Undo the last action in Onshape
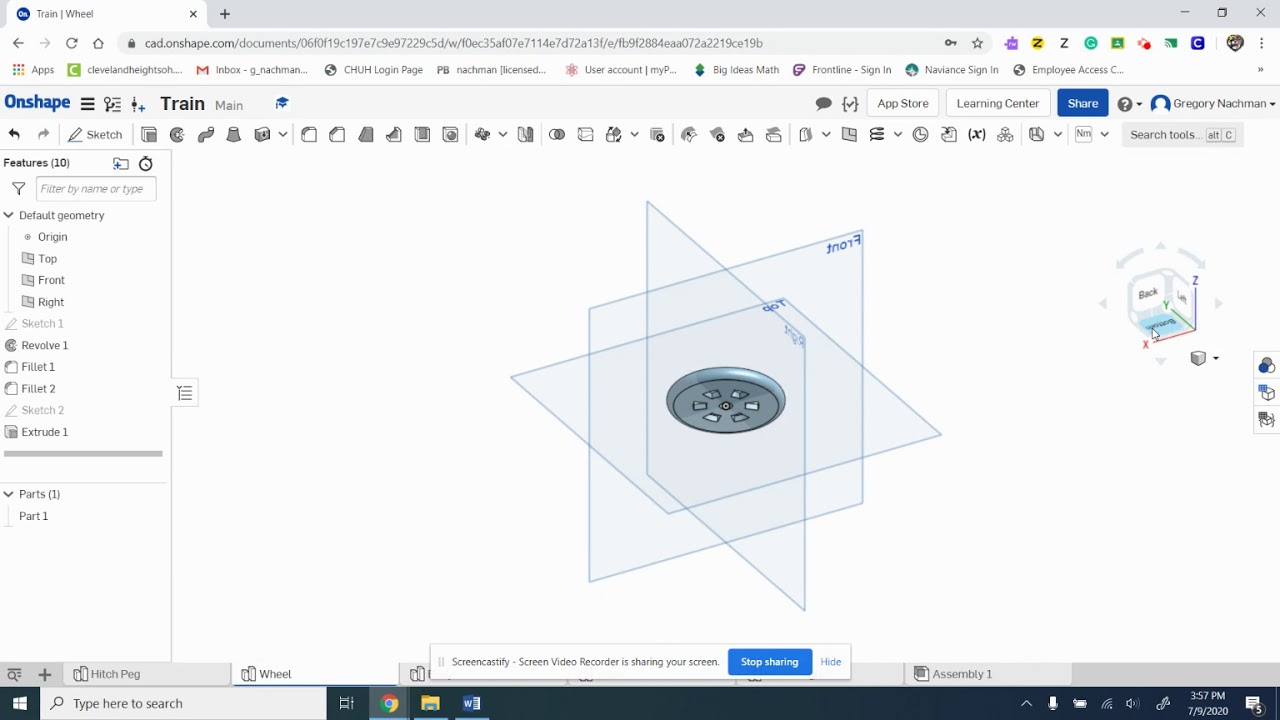The width and height of the screenshot is (1280, 720). 14,135
